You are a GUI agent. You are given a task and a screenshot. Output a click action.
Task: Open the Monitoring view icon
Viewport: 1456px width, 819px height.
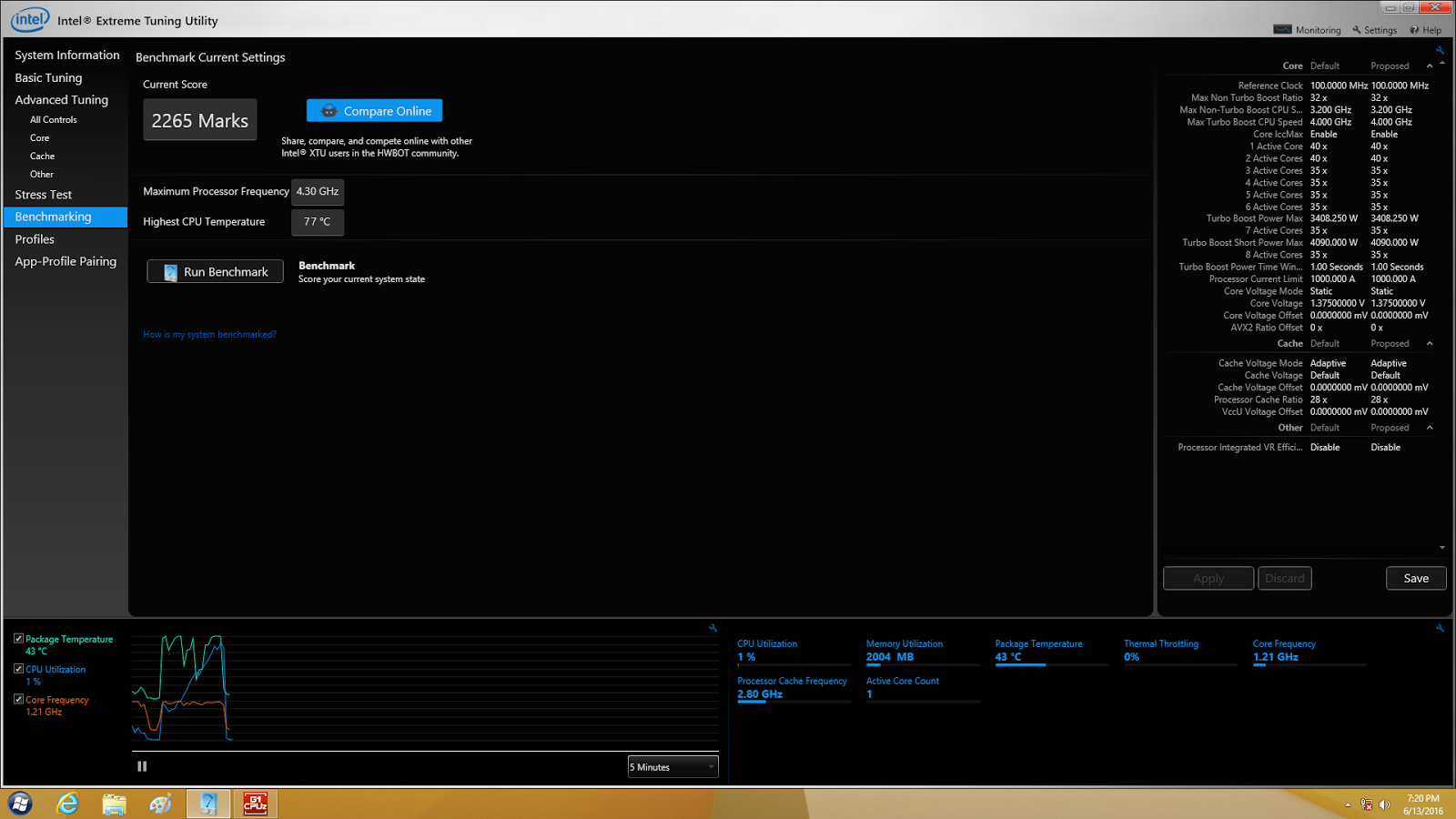tap(1282, 30)
